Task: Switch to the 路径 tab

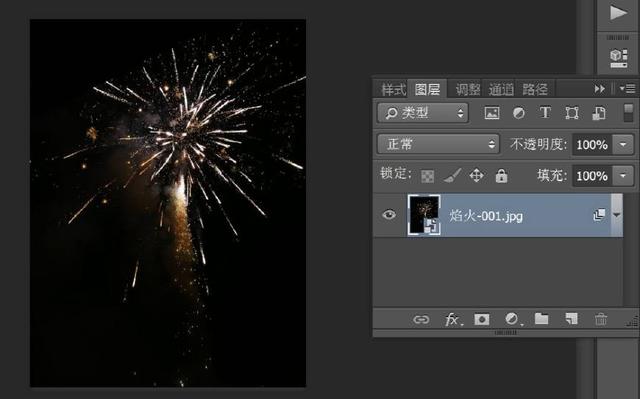Action: (535, 89)
